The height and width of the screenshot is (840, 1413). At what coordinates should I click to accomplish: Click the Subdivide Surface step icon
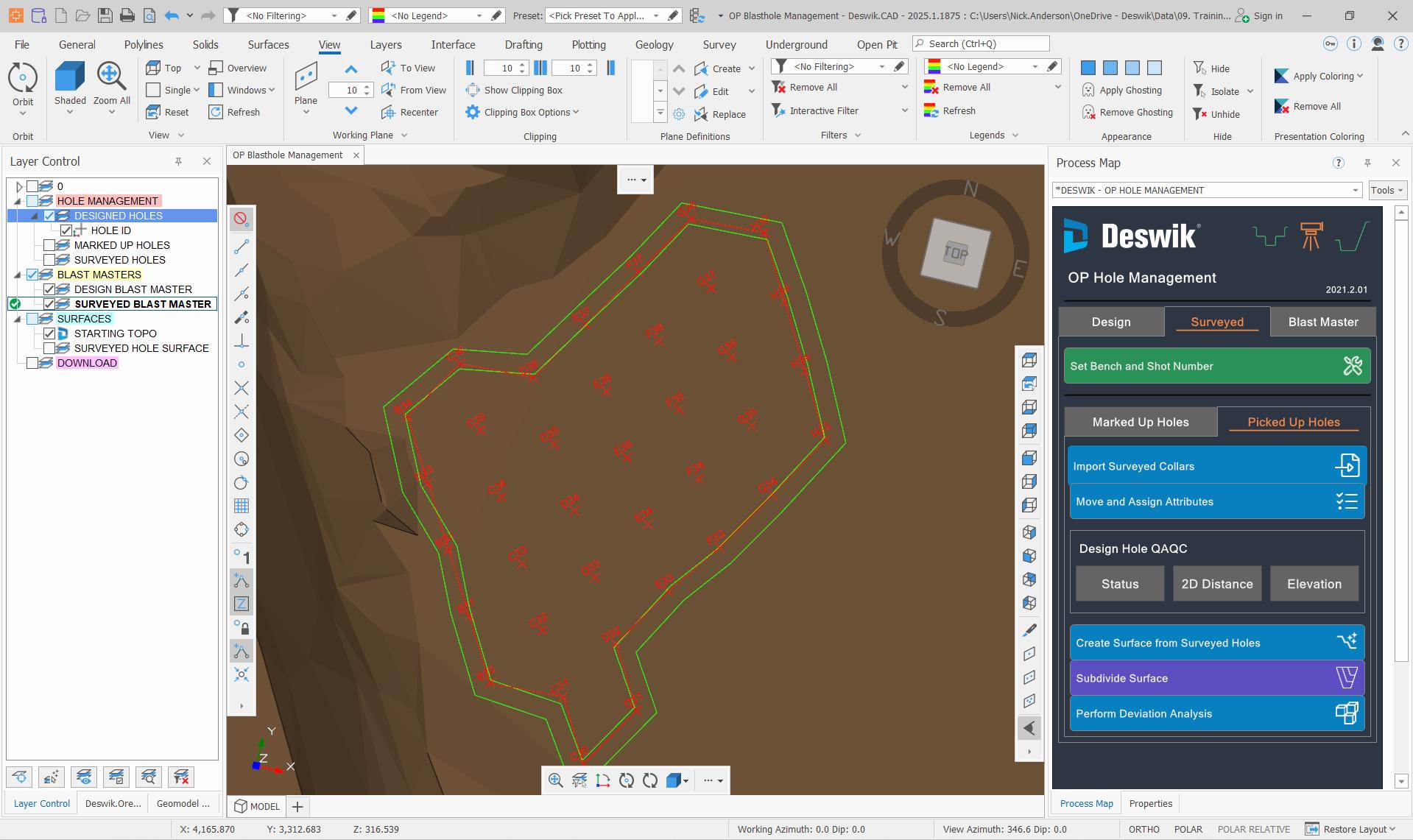coord(1346,677)
